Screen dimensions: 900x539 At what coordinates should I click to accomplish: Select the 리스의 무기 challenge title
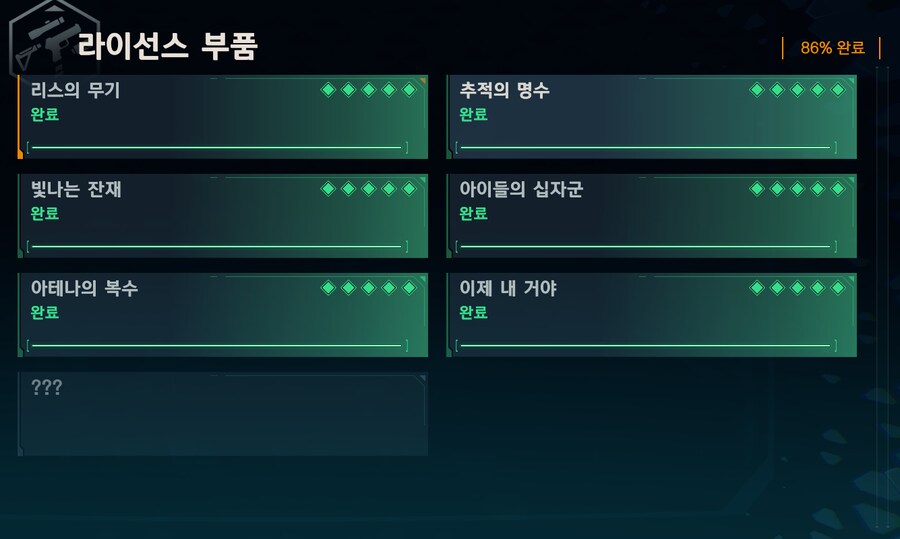coord(76,91)
